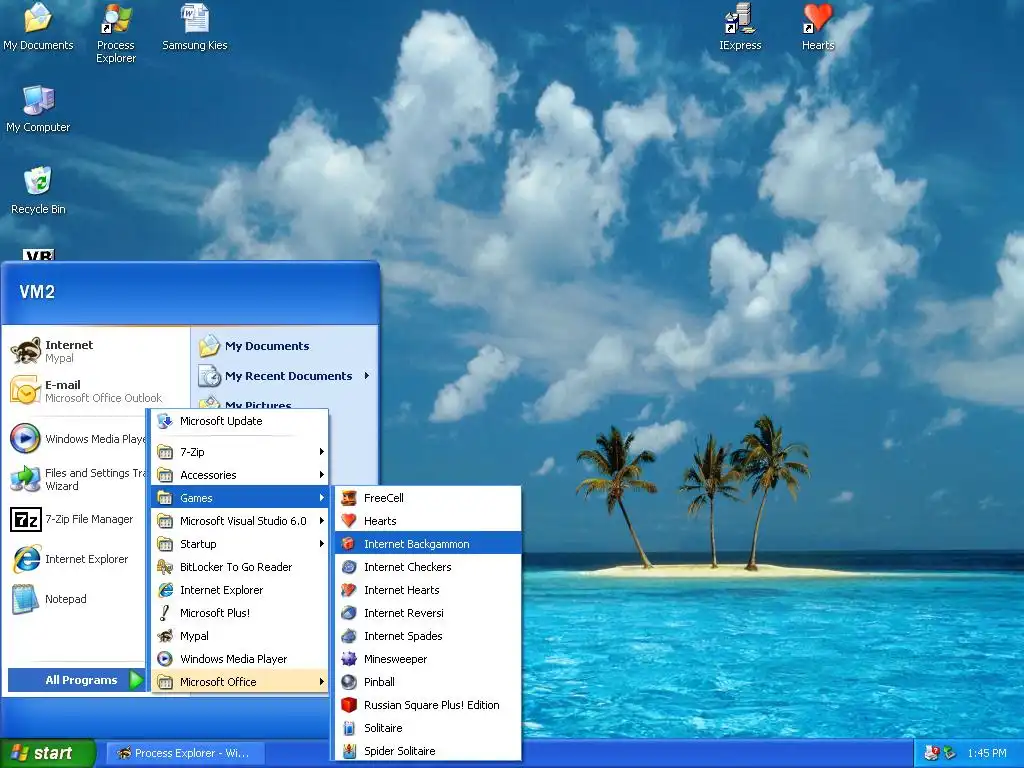This screenshot has width=1024, height=768.
Task: Launch Russian Square Plus! Edition
Action: click(428, 705)
